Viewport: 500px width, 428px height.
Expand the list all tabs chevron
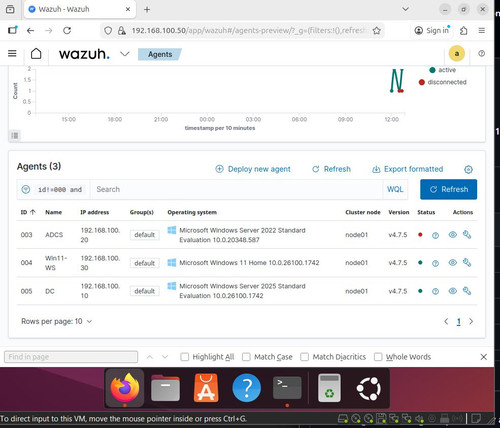pos(405,9)
